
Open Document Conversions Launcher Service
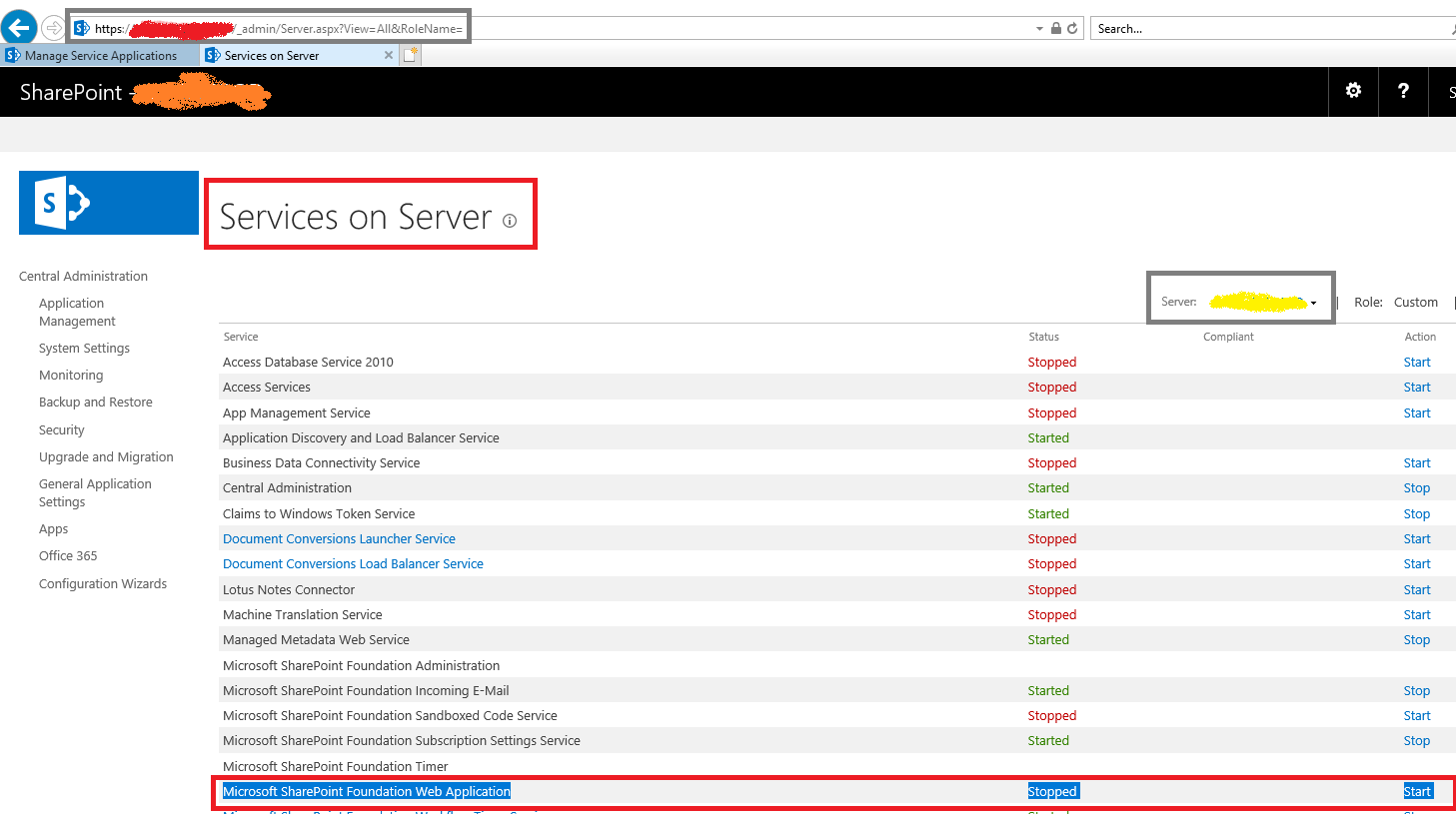point(339,538)
